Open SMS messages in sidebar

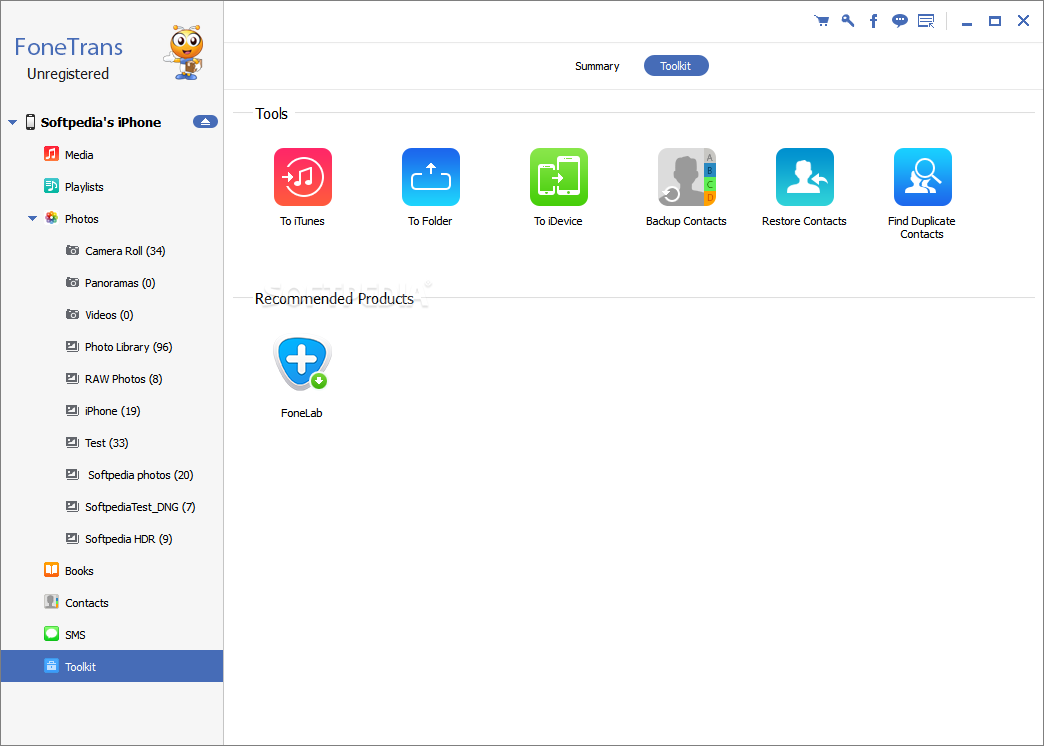pos(112,635)
